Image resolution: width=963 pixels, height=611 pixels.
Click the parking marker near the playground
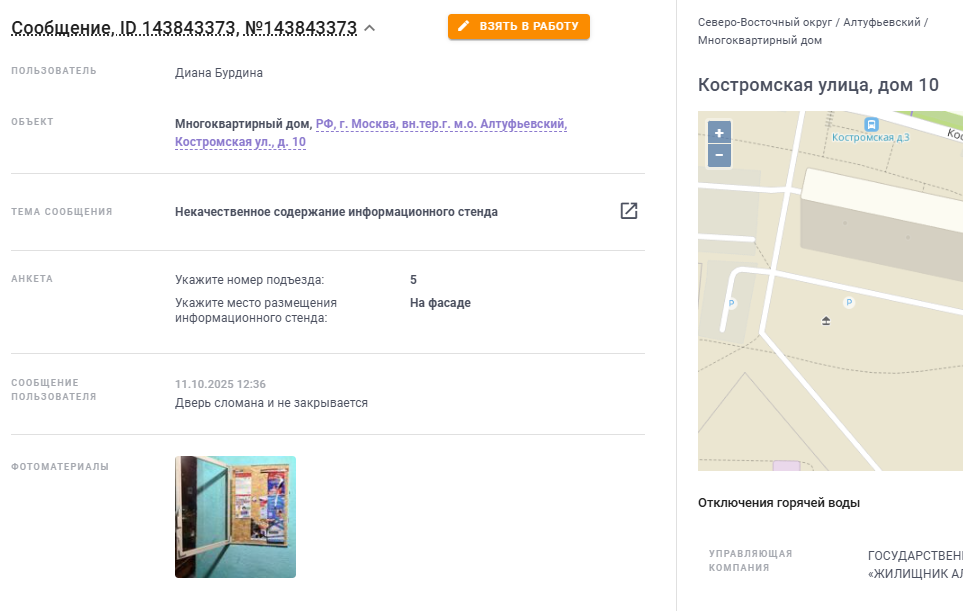(x=849, y=302)
